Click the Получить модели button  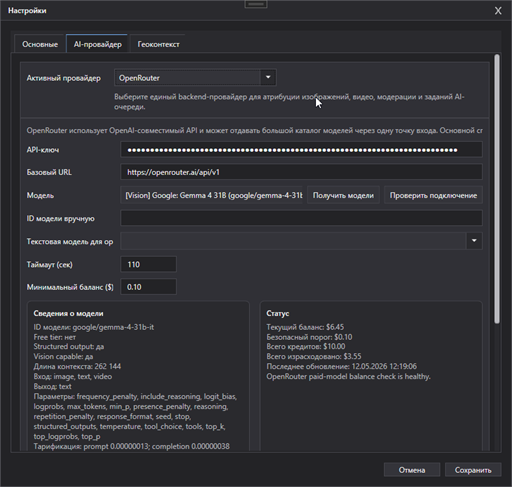click(343, 195)
